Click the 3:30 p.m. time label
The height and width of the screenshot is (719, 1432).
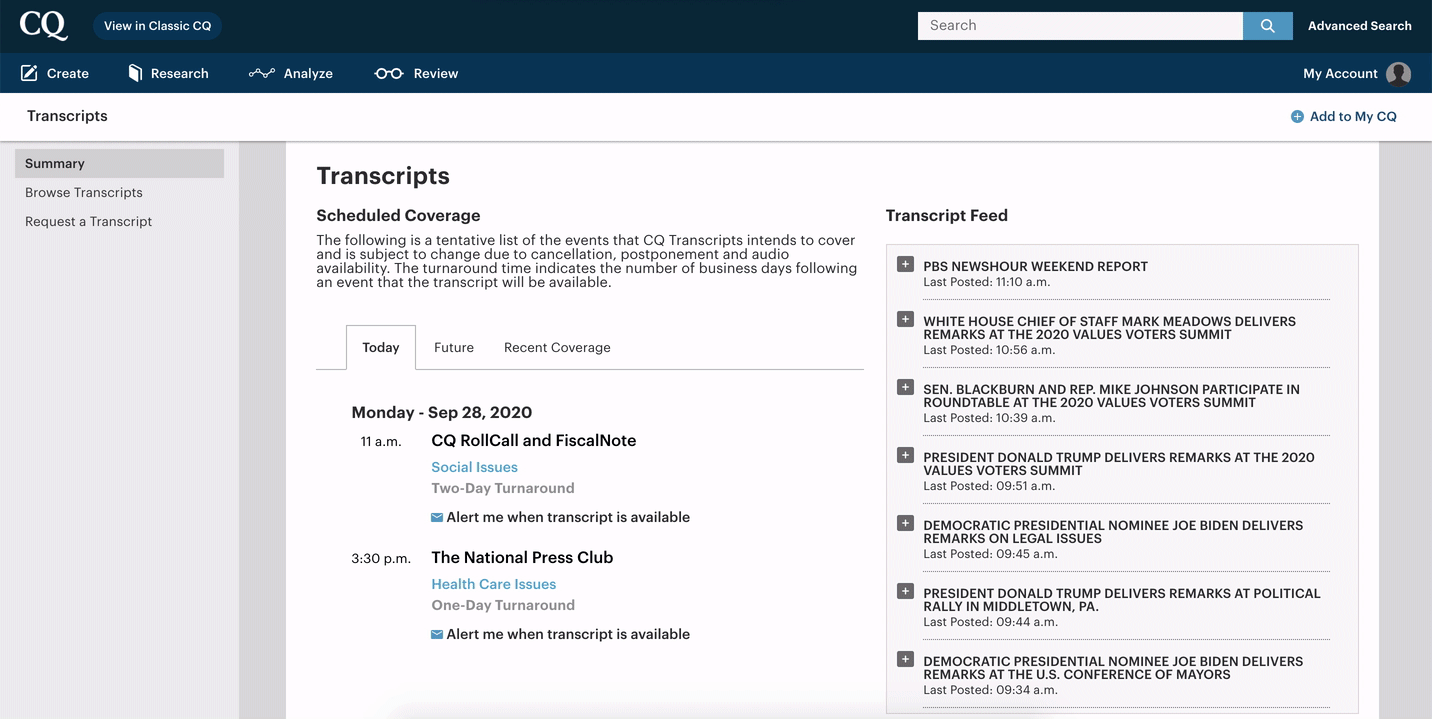(381, 559)
